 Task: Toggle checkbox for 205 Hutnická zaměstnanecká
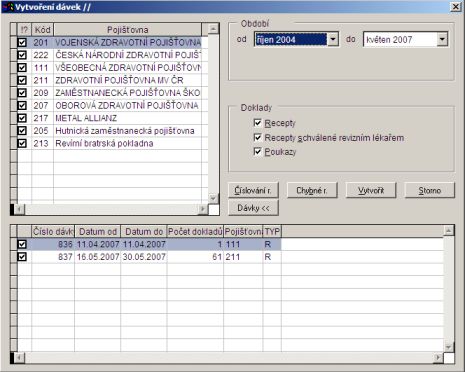[22, 131]
